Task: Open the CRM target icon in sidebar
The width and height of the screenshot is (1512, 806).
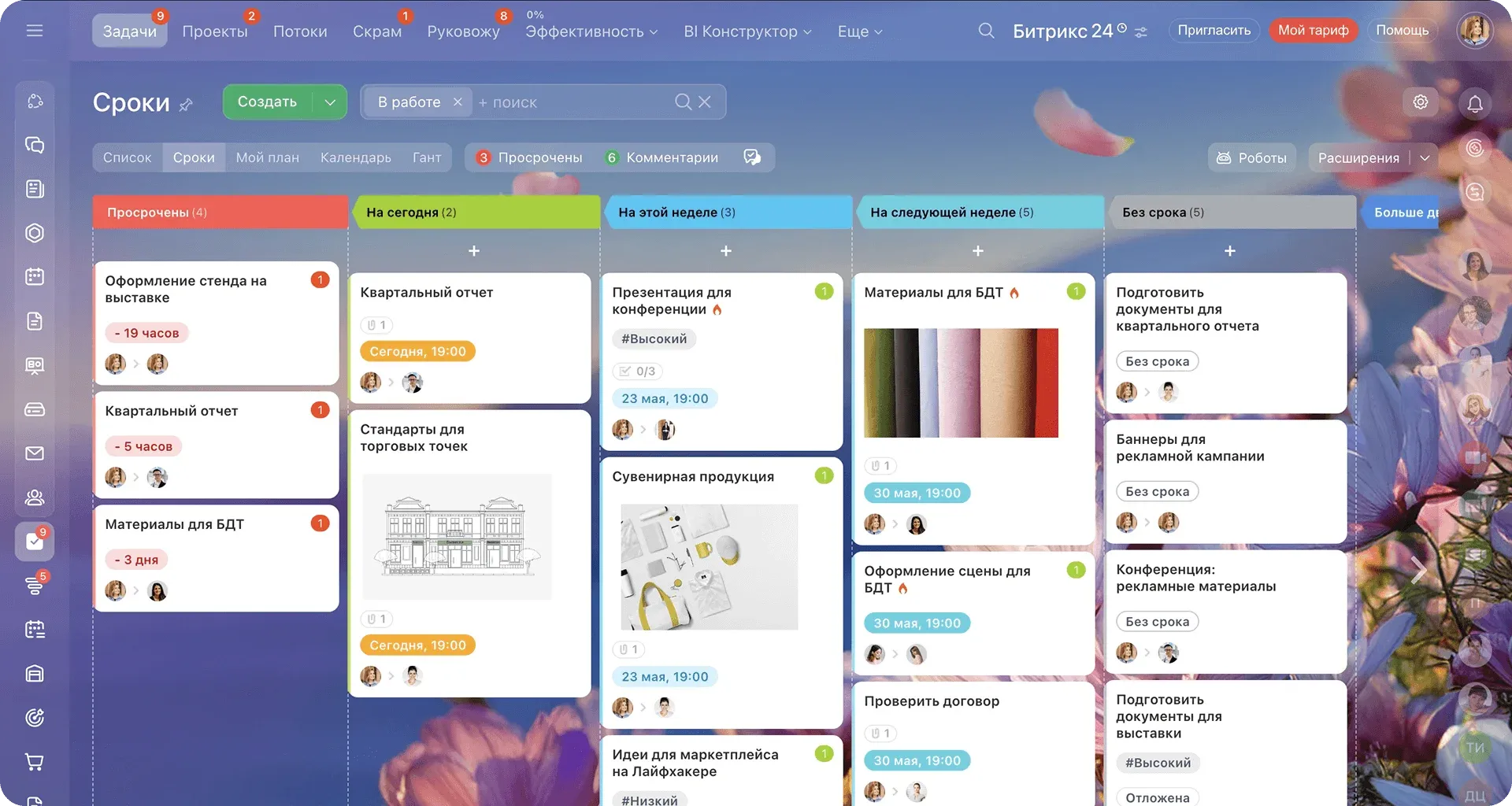Action: [35, 717]
